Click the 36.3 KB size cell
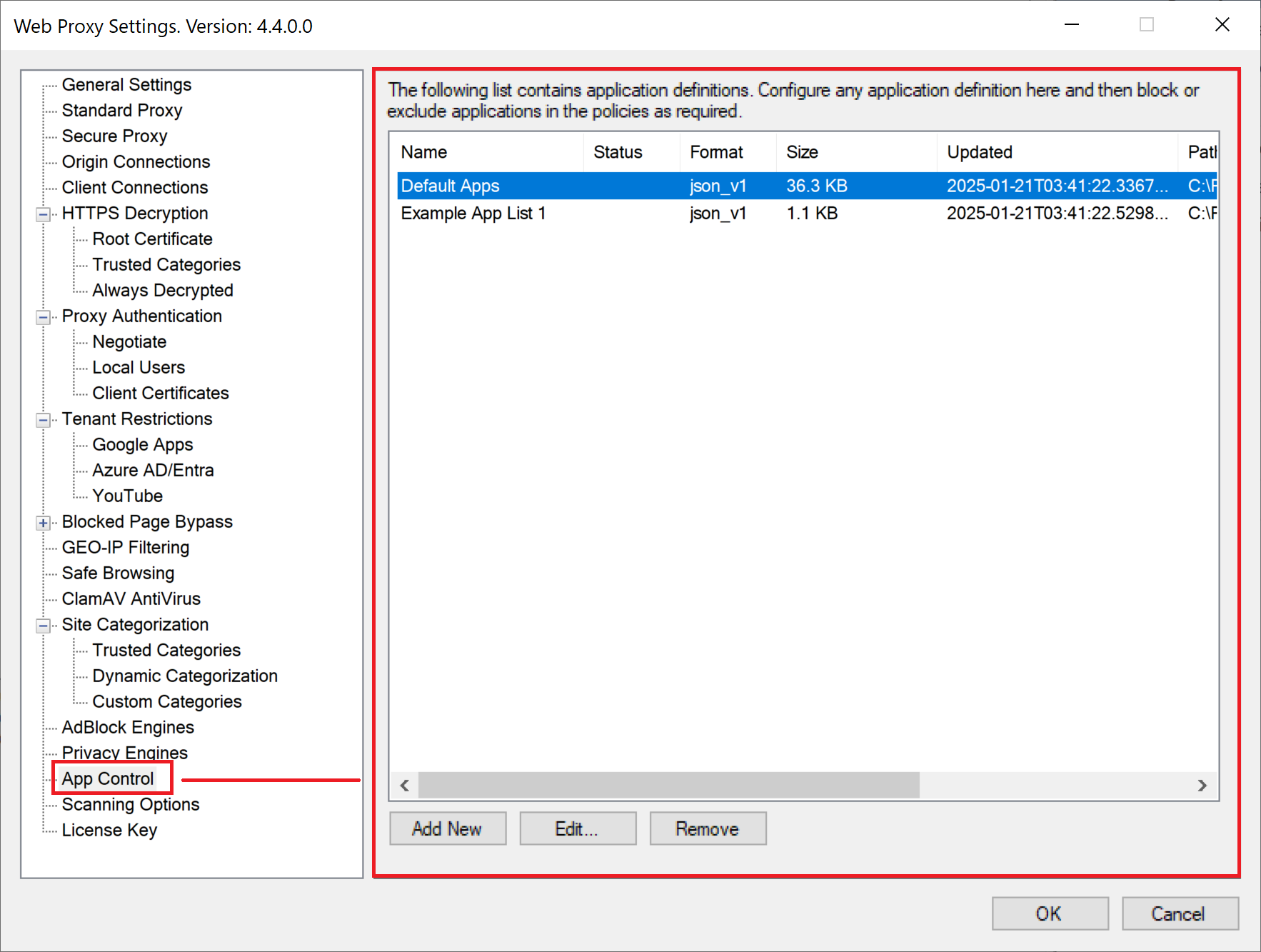The width and height of the screenshot is (1261, 952). (x=817, y=186)
